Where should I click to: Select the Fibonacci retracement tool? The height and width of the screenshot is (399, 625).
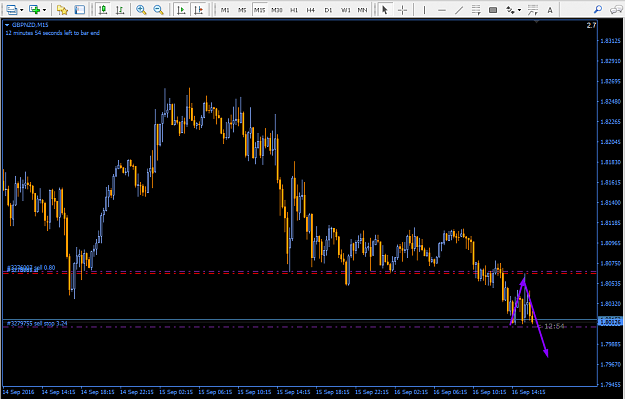[x=533, y=10]
